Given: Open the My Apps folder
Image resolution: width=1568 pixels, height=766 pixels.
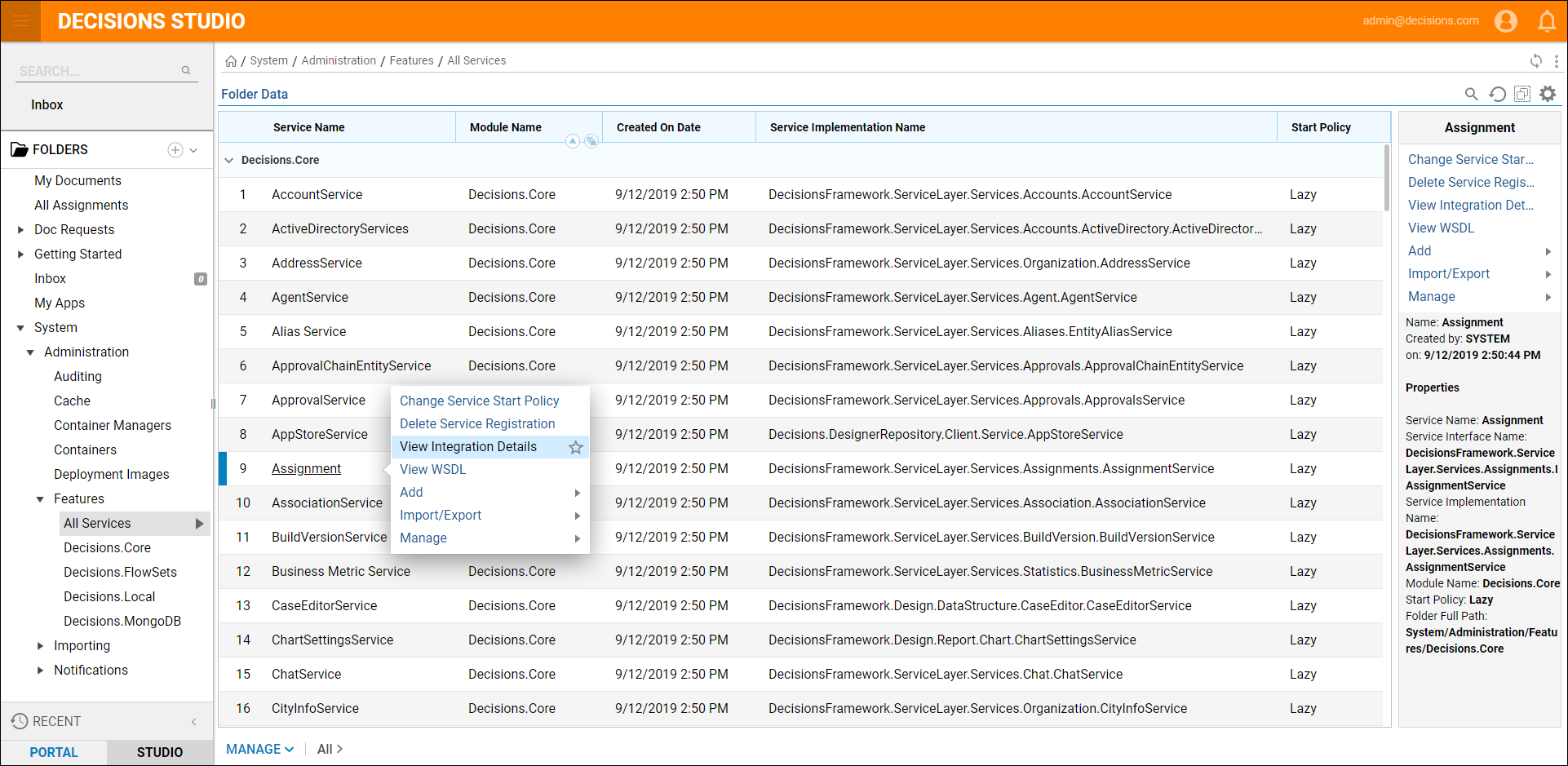Looking at the screenshot, I should coord(60,303).
